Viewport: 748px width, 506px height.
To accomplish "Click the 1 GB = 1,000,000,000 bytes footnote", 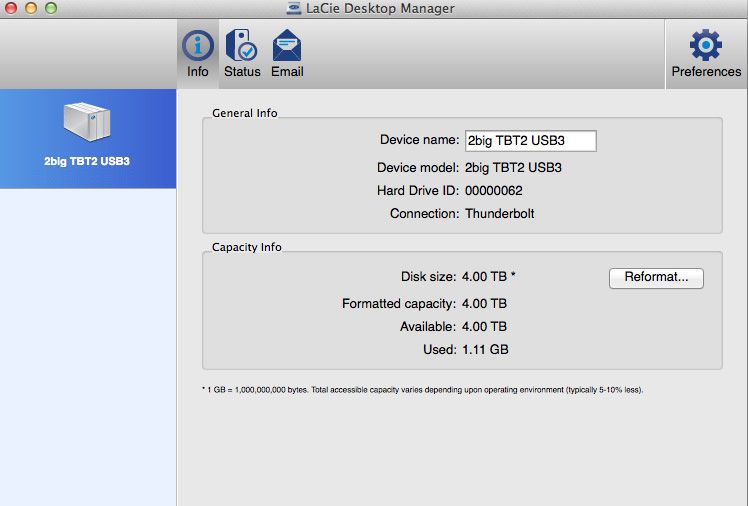I will [423, 390].
